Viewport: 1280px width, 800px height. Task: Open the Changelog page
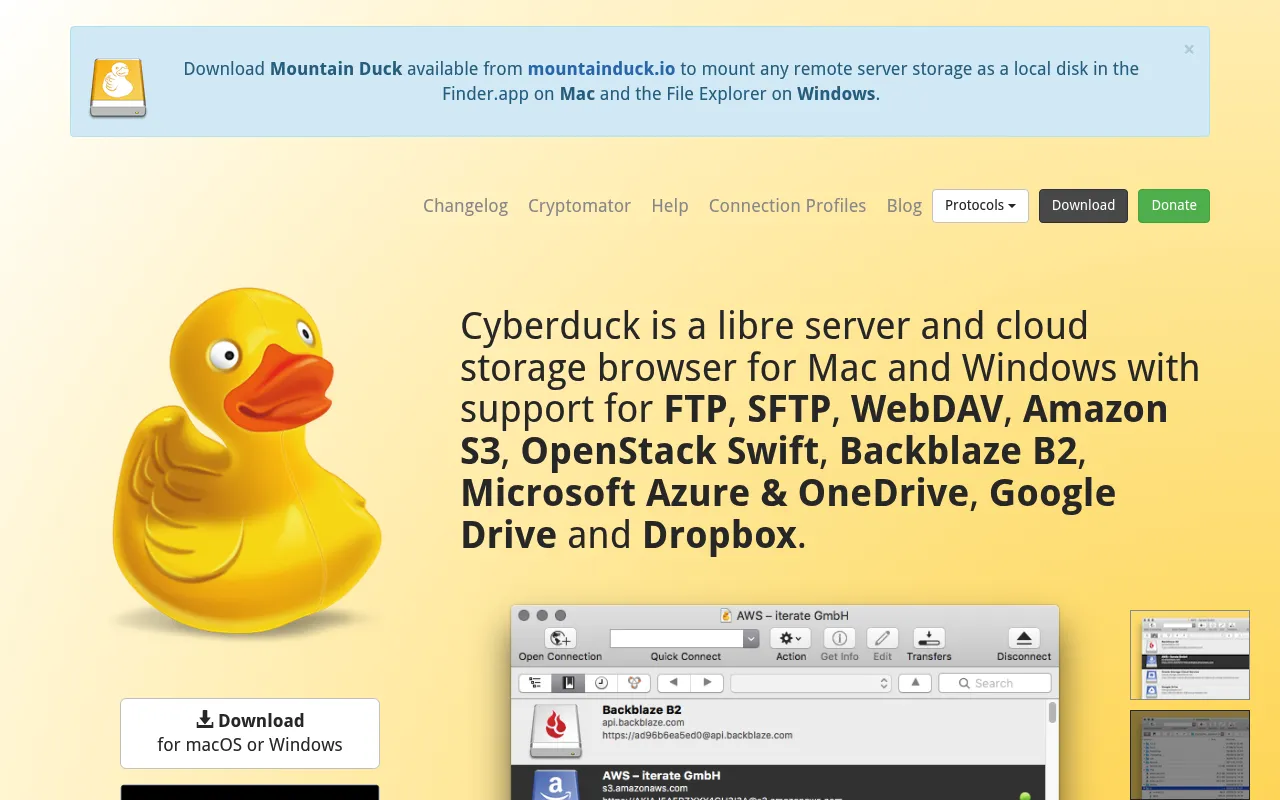click(465, 205)
